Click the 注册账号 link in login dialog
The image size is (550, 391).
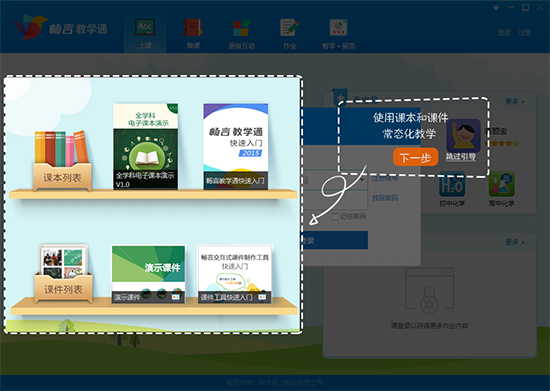pos(385,178)
